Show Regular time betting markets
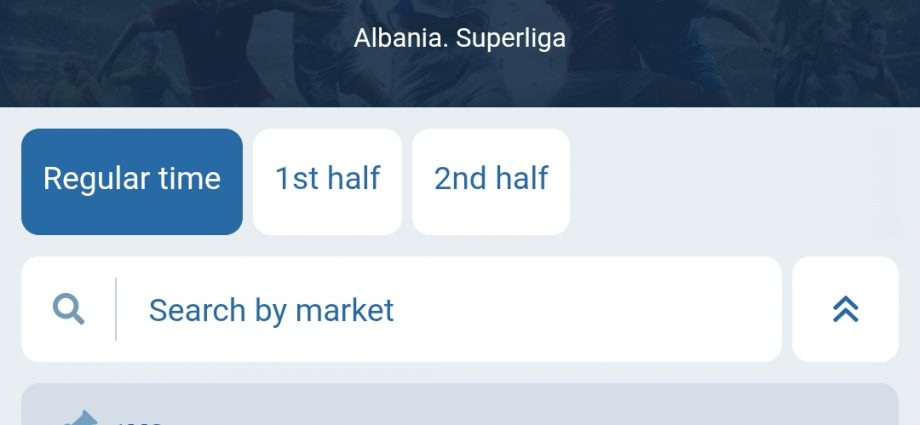The height and width of the screenshot is (425, 920). (132, 181)
